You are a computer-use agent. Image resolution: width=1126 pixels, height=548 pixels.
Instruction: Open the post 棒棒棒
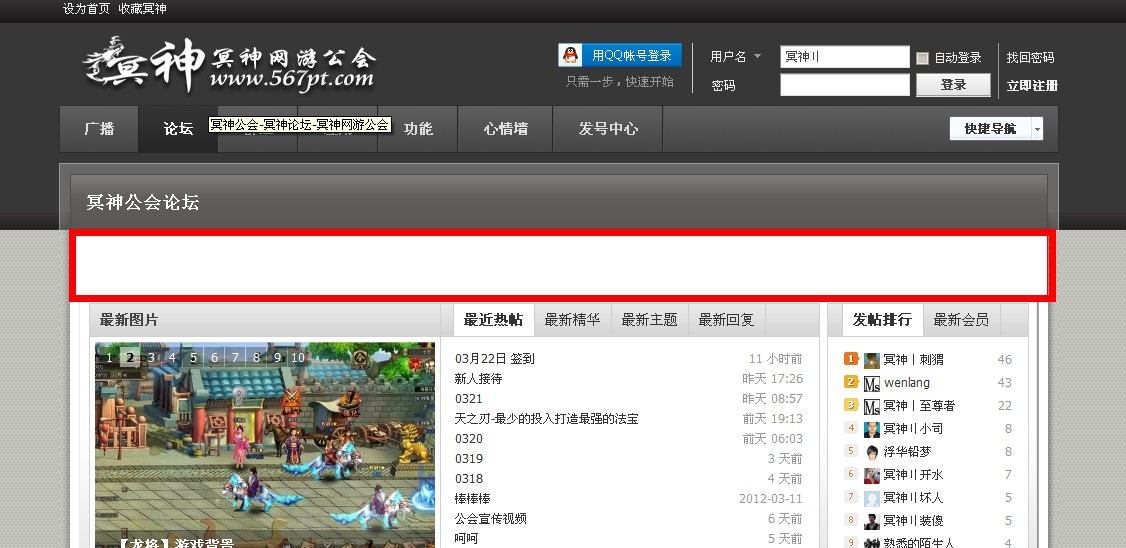tap(473, 498)
